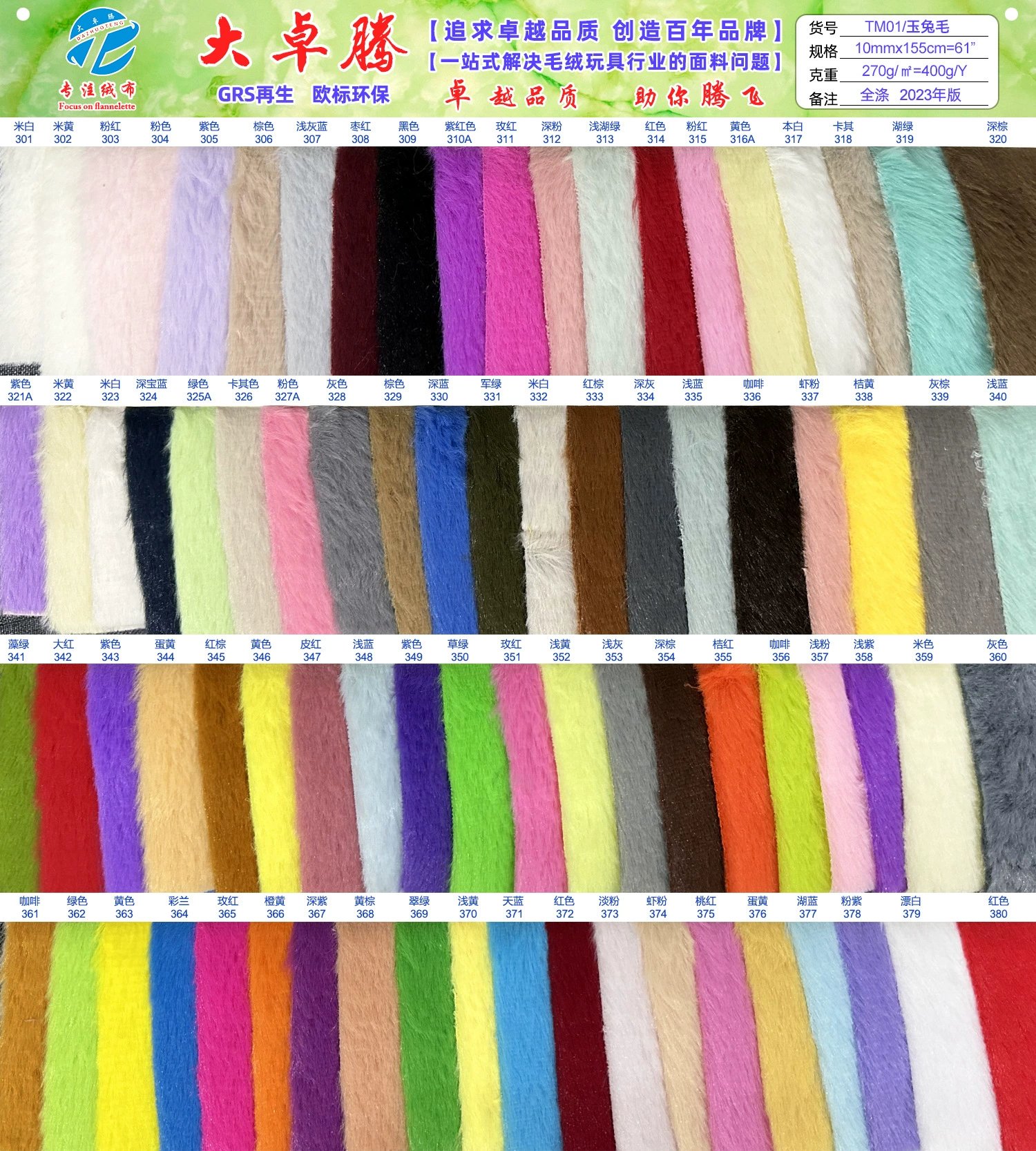Pick the hot pink swatch under 玫红 365
1036x1151 pixels.
click(224, 1036)
